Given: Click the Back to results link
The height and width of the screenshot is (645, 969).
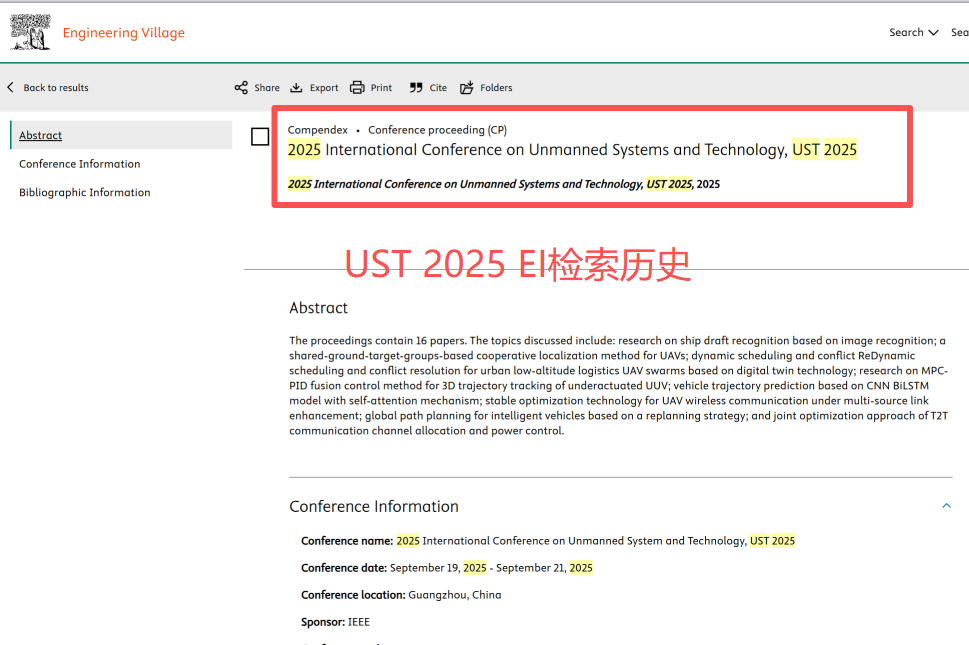Looking at the screenshot, I should 55,87.
